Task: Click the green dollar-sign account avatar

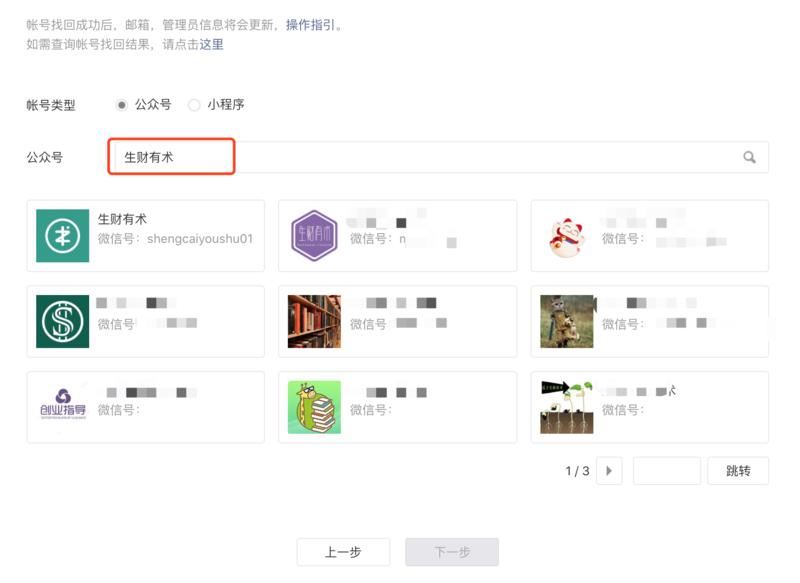Action: [x=60, y=320]
